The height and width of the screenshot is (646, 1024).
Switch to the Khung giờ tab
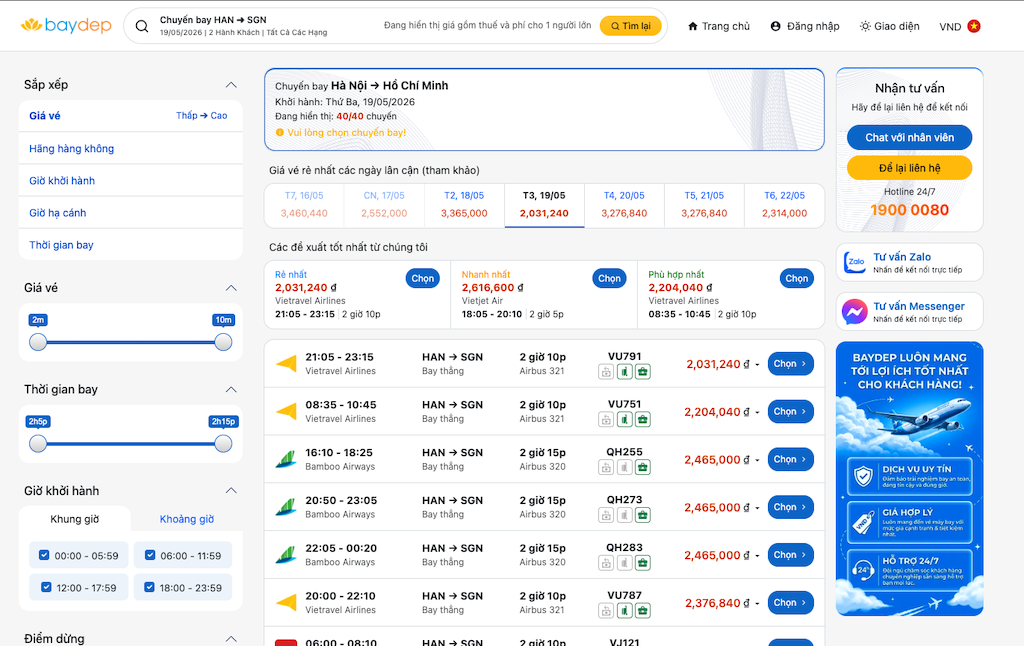pyautogui.click(x=75, y=519)
